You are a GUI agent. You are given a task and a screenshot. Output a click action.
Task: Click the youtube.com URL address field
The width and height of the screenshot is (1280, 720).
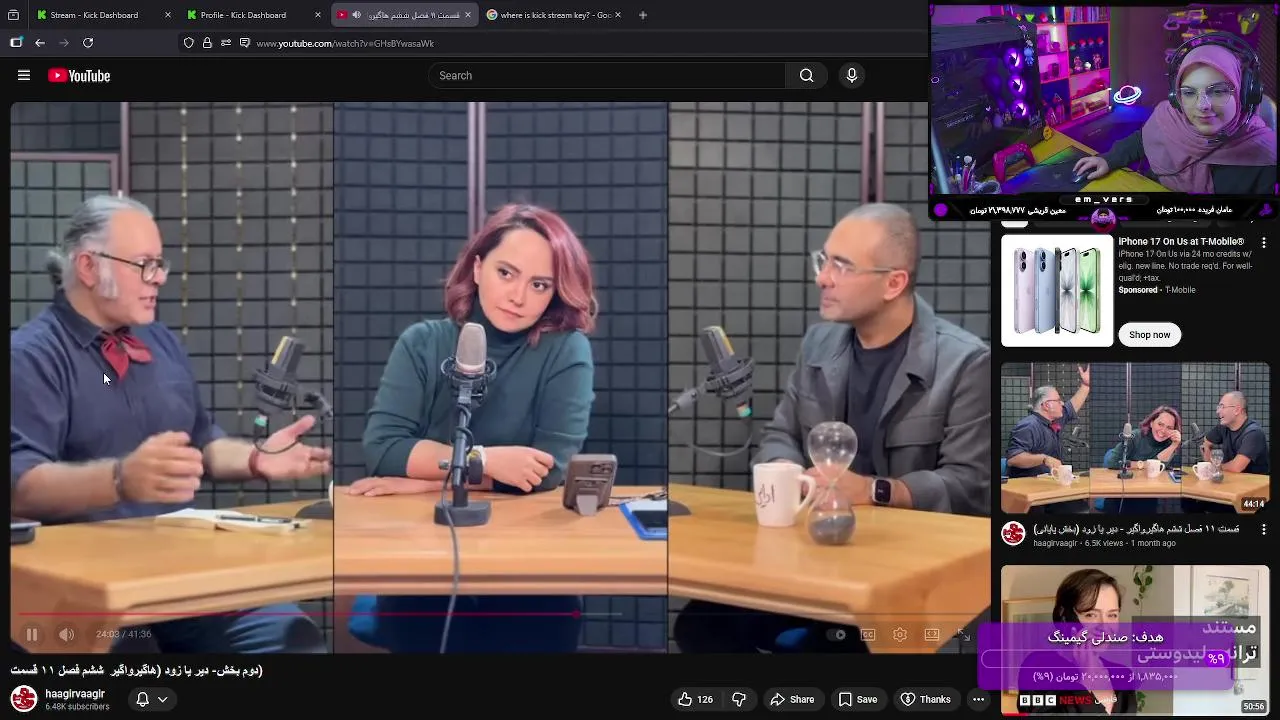coord(345,43)
